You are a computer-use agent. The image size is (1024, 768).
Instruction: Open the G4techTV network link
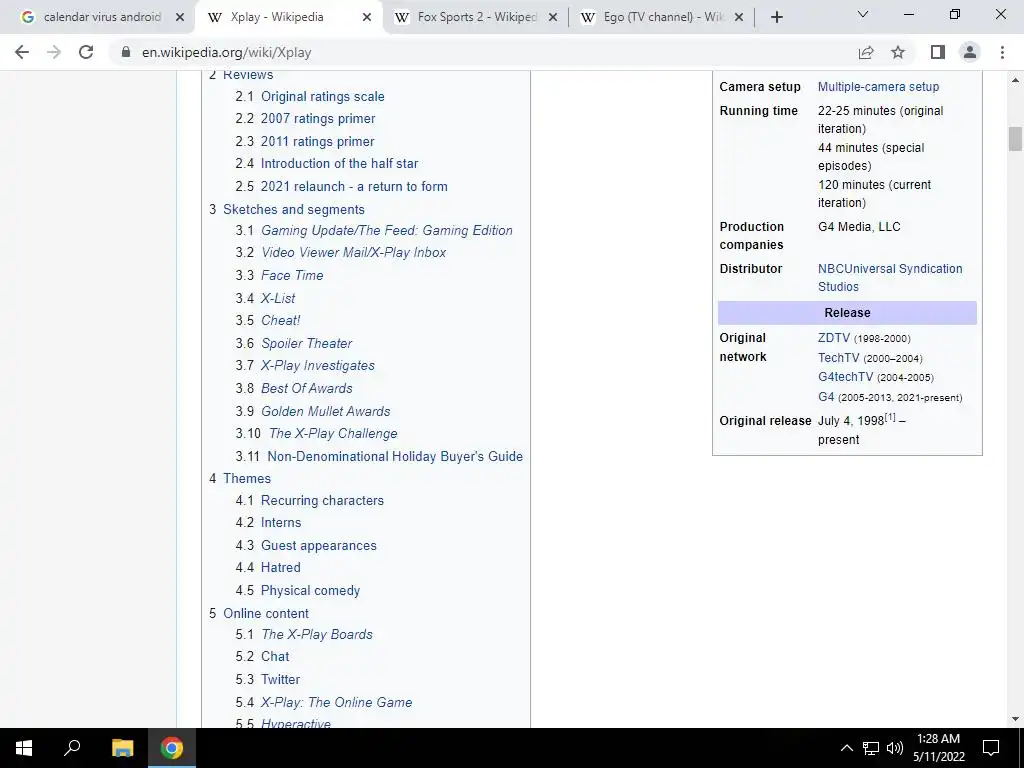pyautogui.click(x=845, y=377)
